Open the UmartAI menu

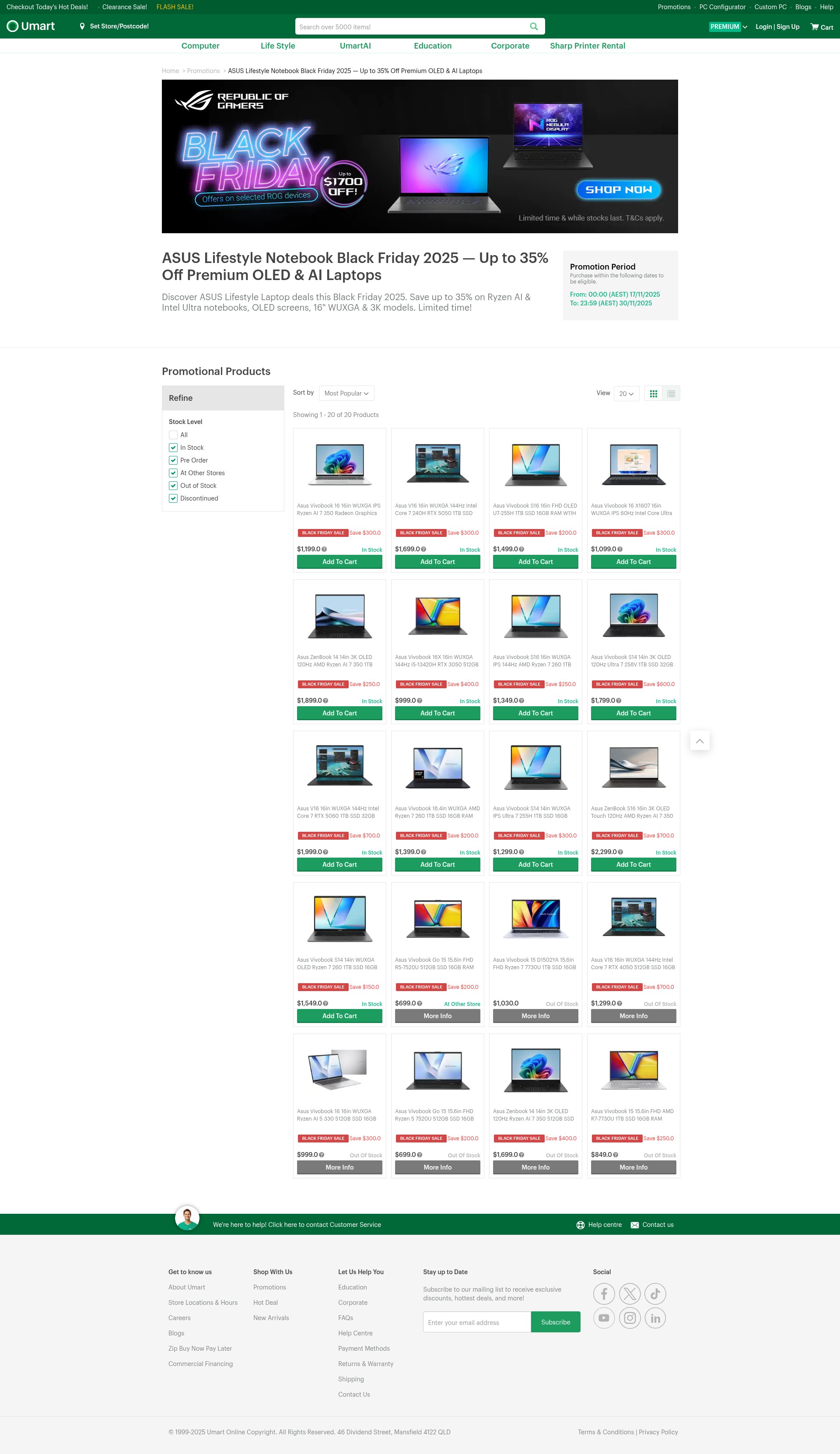pos(355,46)
